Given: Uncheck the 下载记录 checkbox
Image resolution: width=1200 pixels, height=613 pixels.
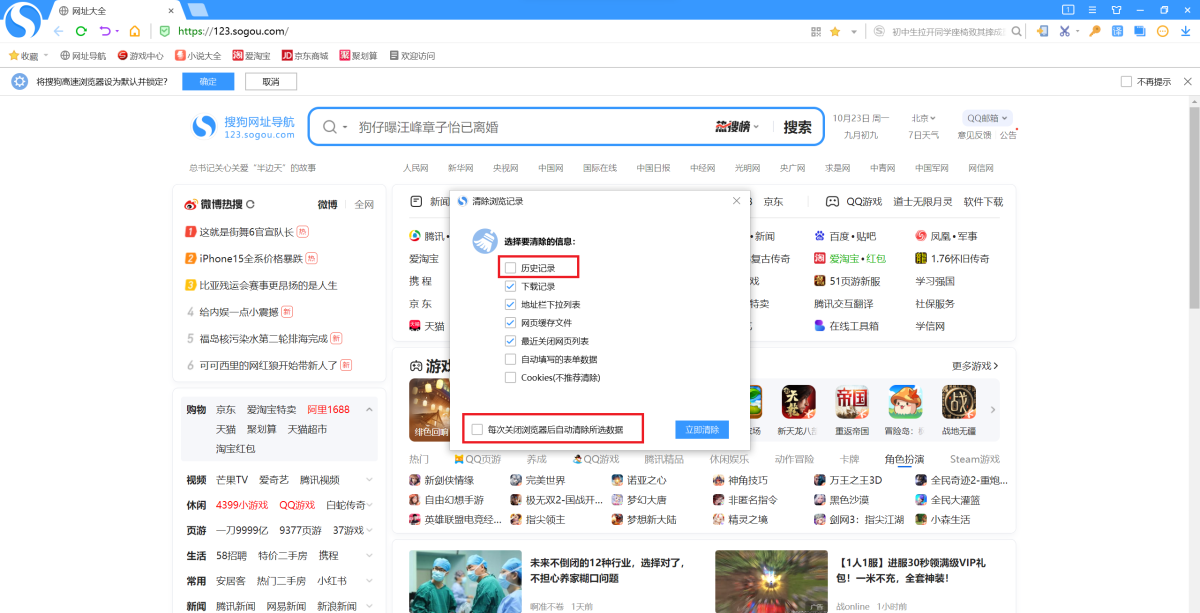Looking at the screenshot, I should click(510, 286).
